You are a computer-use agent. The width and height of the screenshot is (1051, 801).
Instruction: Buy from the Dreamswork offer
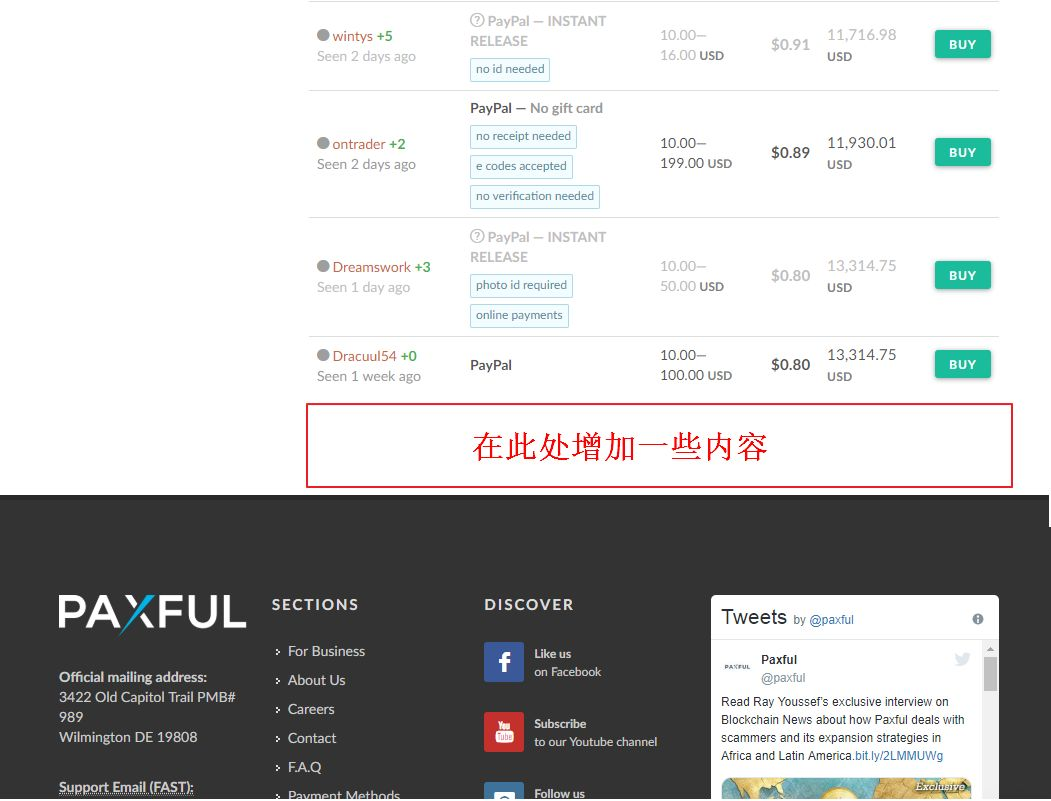click(x=963, y=275)
